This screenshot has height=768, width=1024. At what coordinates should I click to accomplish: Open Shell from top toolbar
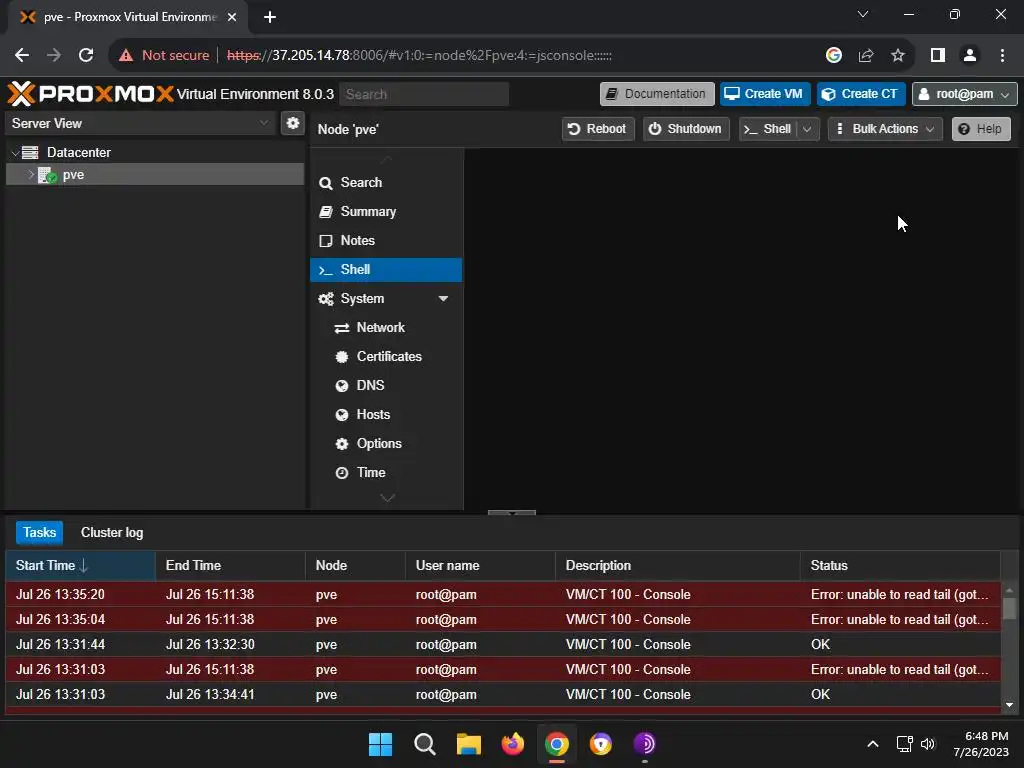coord(768,129)
